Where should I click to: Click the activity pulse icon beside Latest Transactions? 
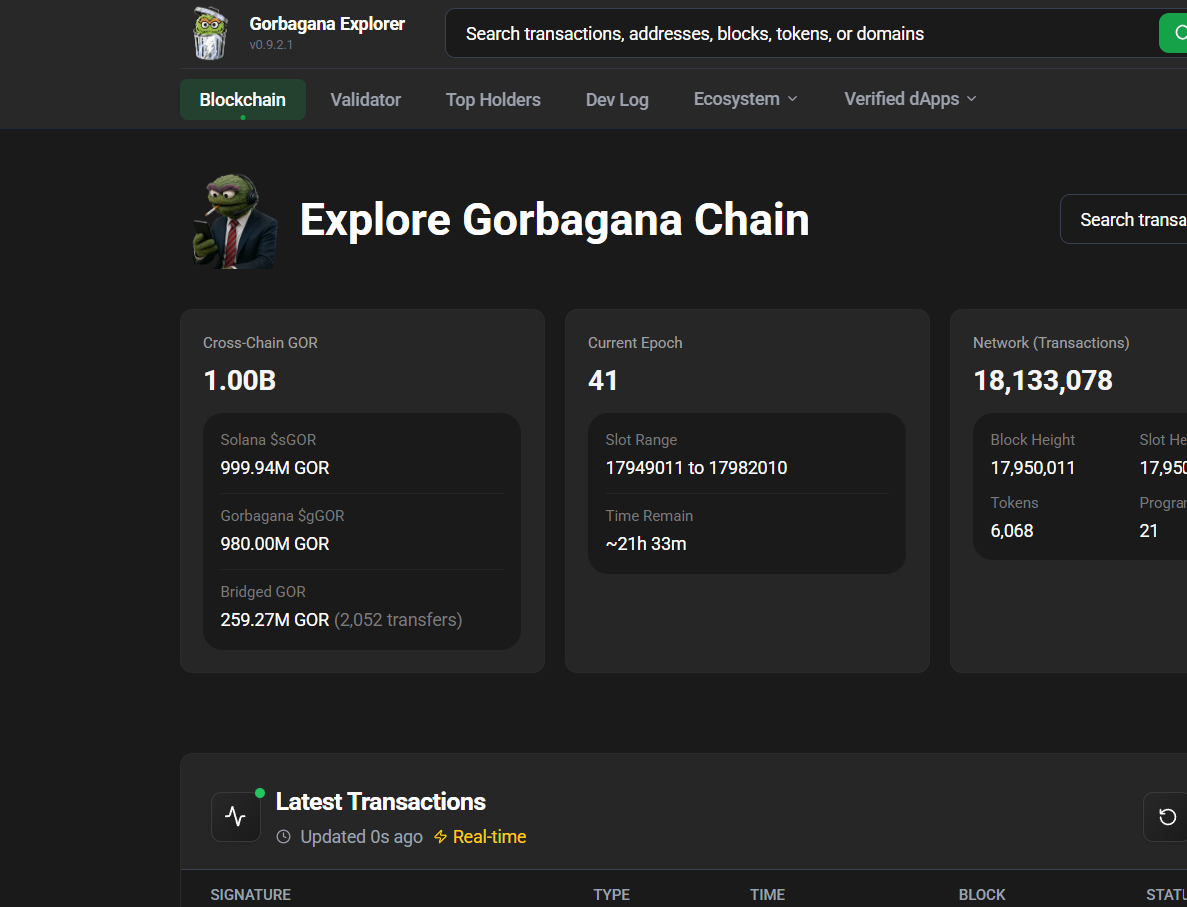point(236,817)
